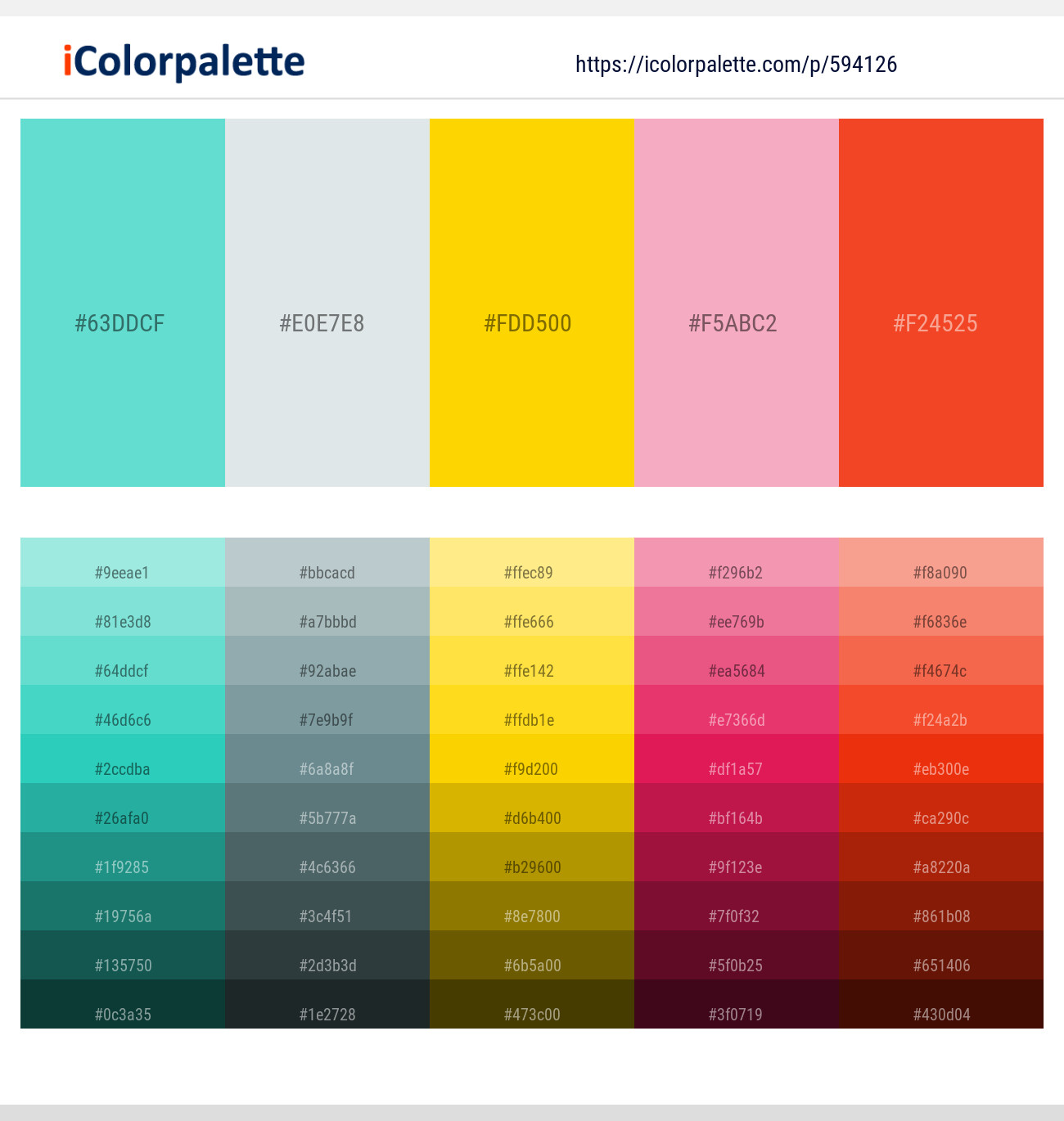Click the large #F24525 red-orange swatch

(x=941, y=303)
